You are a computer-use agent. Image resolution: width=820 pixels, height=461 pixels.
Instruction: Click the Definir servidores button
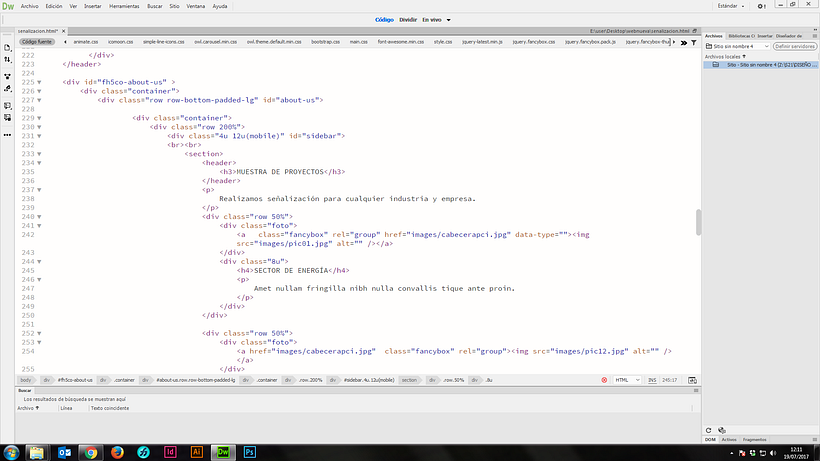[x=795, y=47]
